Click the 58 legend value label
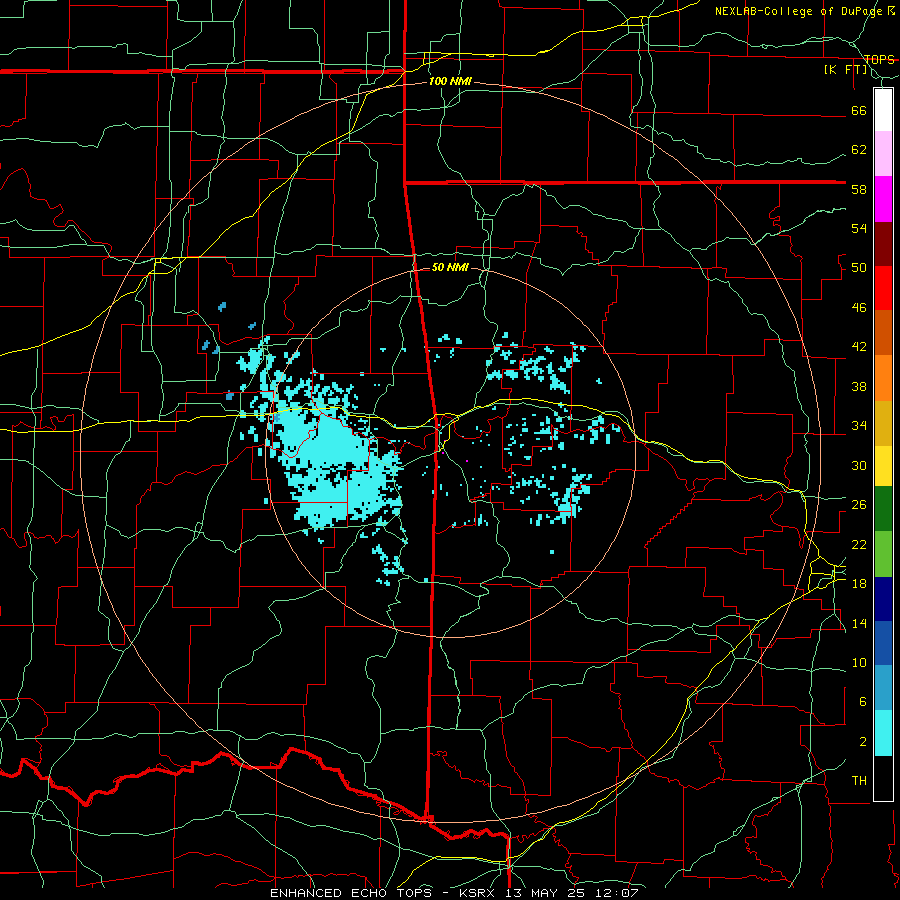The width and height of the screenshot is (900, 900). (x=859, y=189)
